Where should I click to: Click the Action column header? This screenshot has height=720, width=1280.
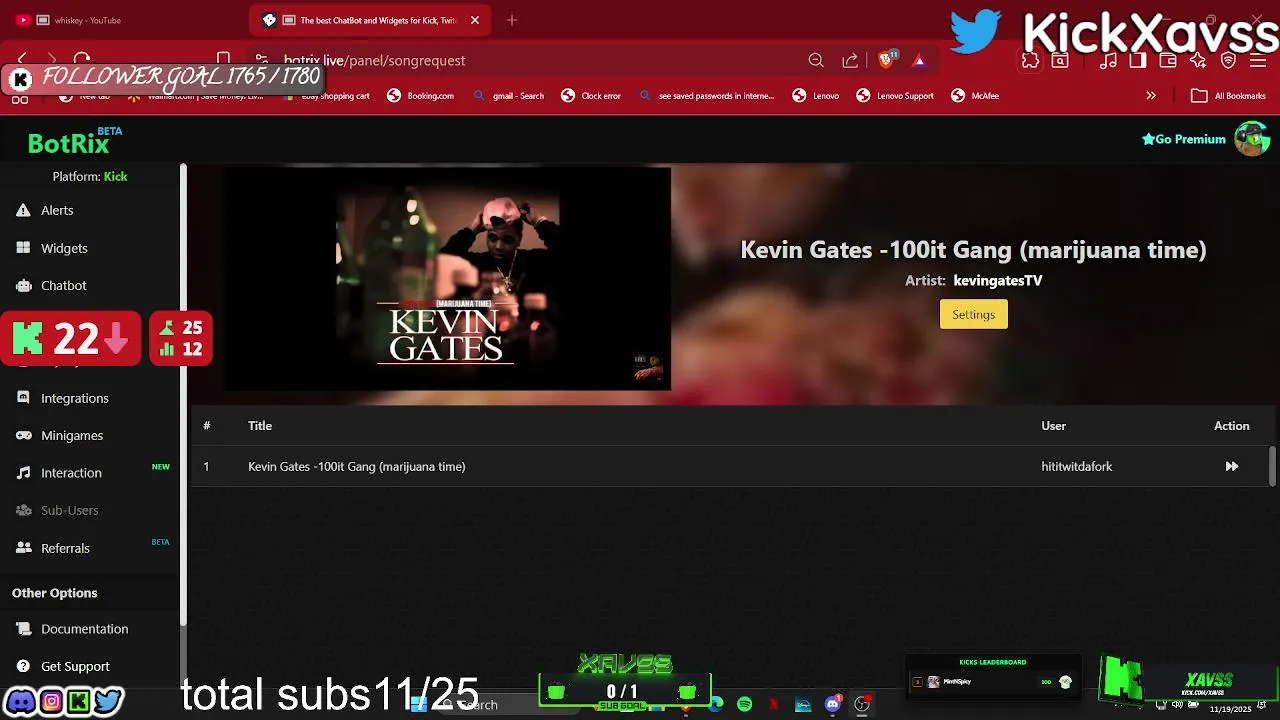[1231, 426]
